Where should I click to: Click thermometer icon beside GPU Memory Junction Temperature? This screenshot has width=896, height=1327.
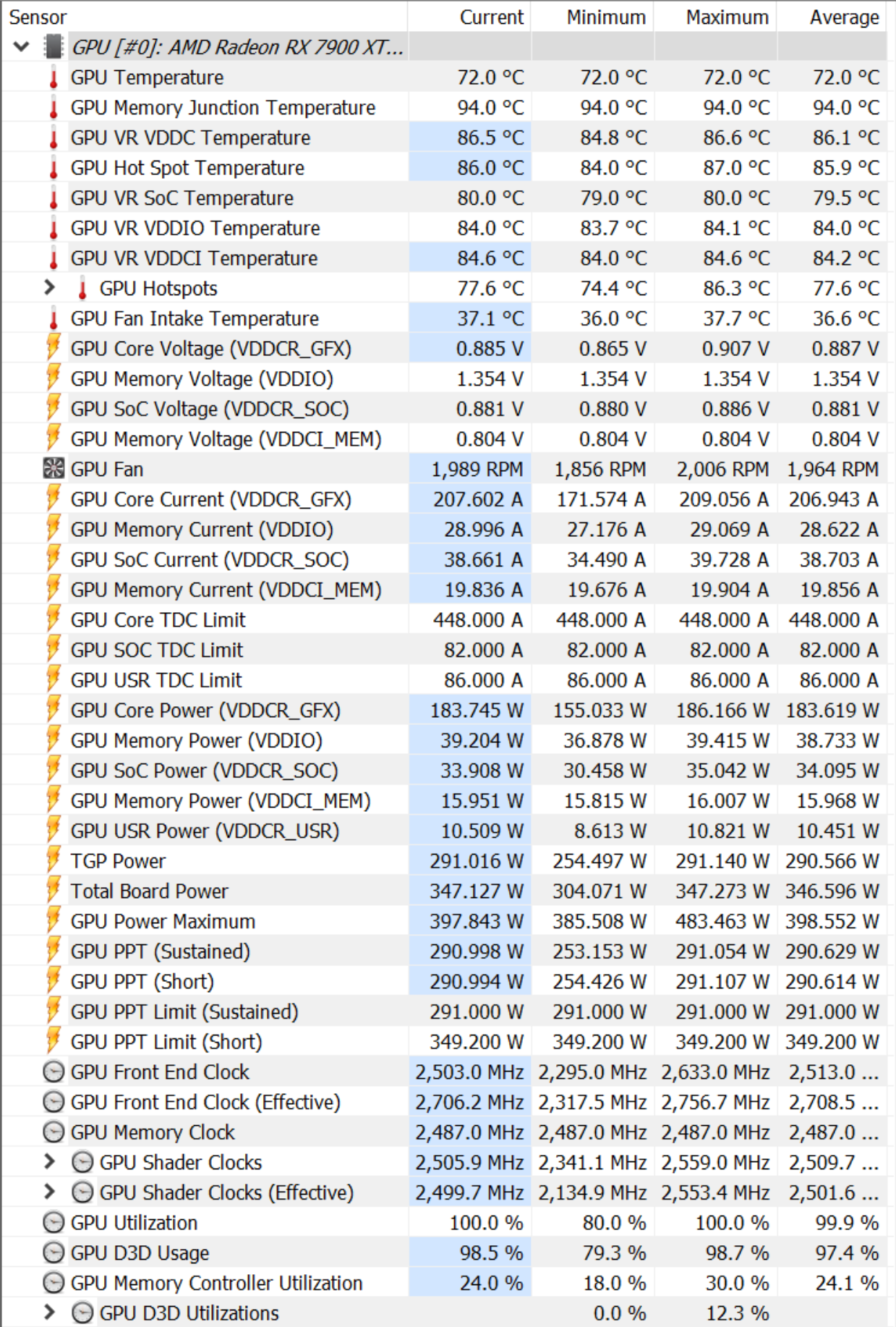pos(54,108)
